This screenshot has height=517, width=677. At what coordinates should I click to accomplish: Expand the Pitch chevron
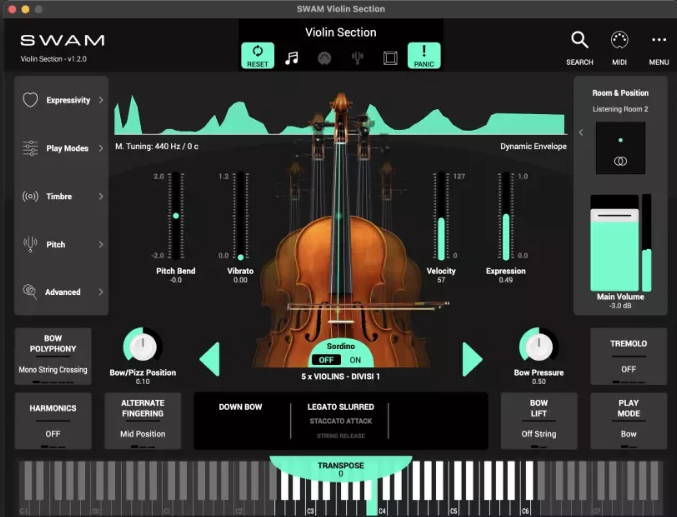[x=101, y=244]
